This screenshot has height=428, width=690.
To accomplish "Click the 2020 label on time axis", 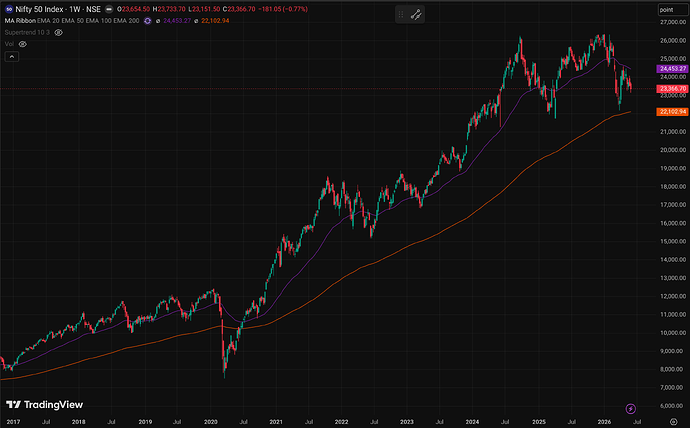I will tap(211, 422).
